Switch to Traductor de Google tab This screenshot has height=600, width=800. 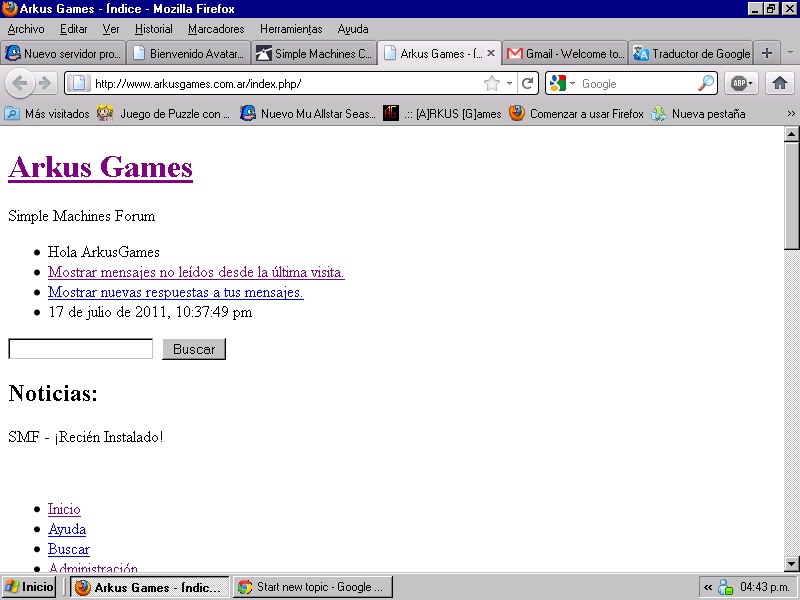tap(691, 53)
